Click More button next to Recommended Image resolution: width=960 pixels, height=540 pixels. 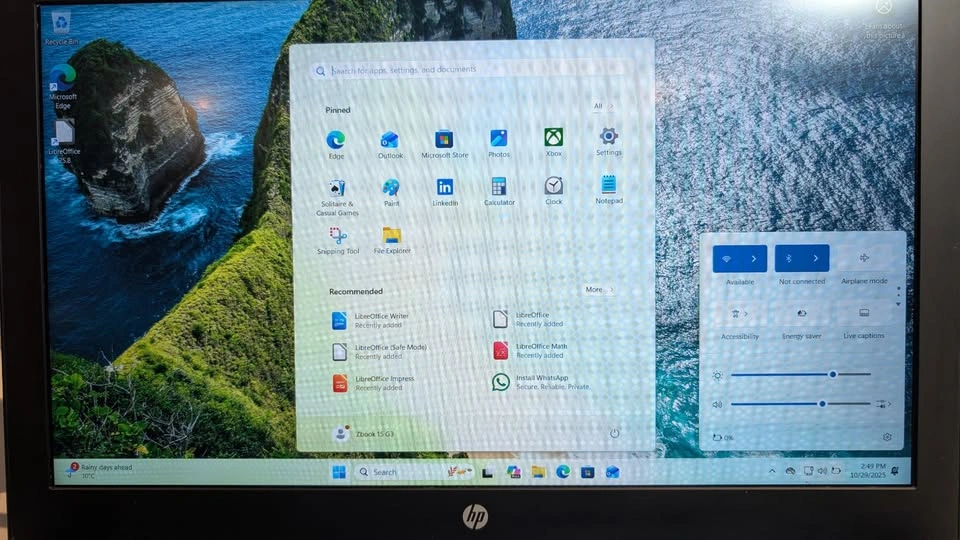click(x=598, y=290)
